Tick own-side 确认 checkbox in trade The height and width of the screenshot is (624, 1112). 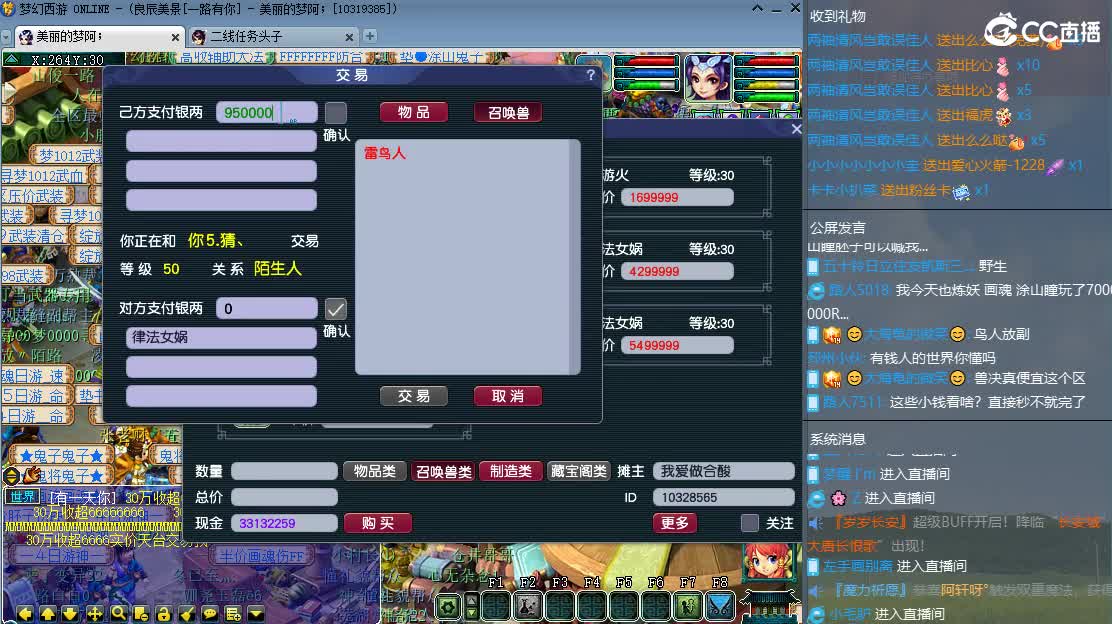tap(335, 113)
